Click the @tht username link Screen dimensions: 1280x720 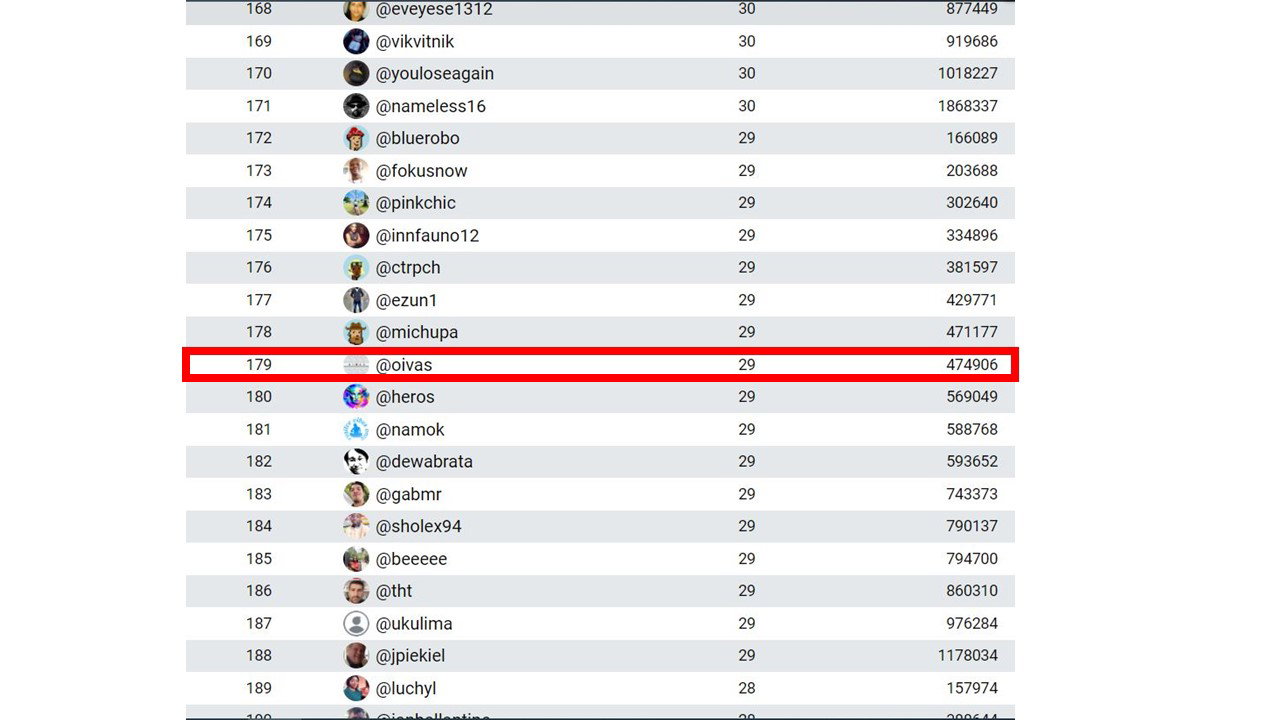click(x=394, y=591)
